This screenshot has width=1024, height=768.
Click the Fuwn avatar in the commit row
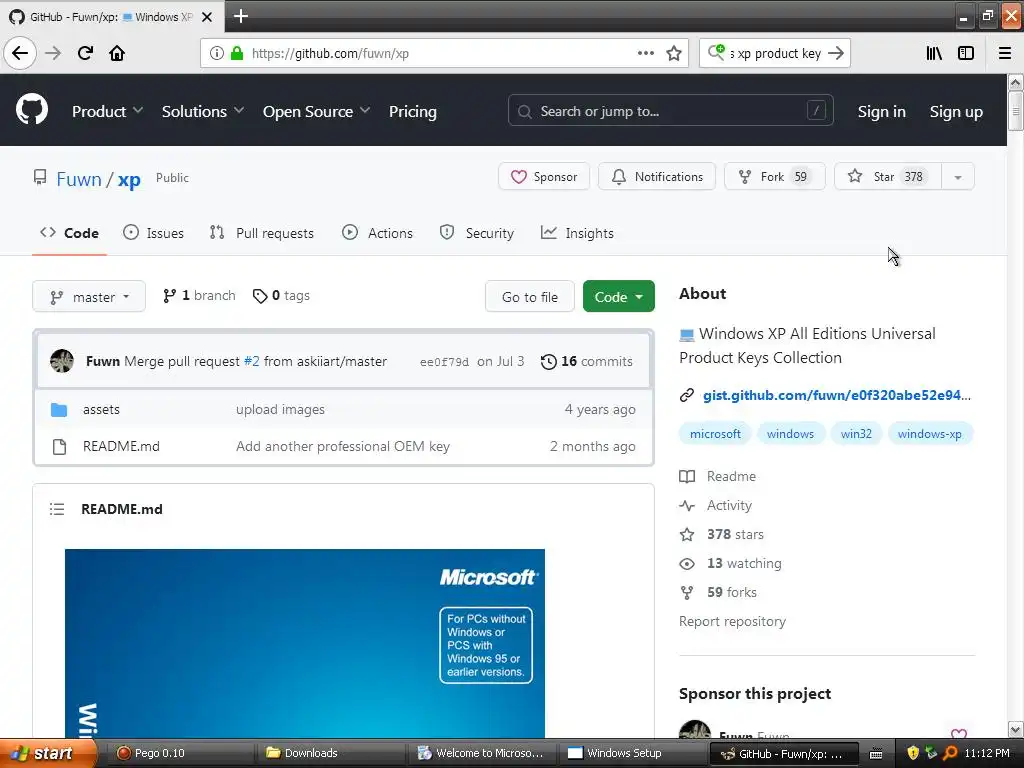point(62,361)
